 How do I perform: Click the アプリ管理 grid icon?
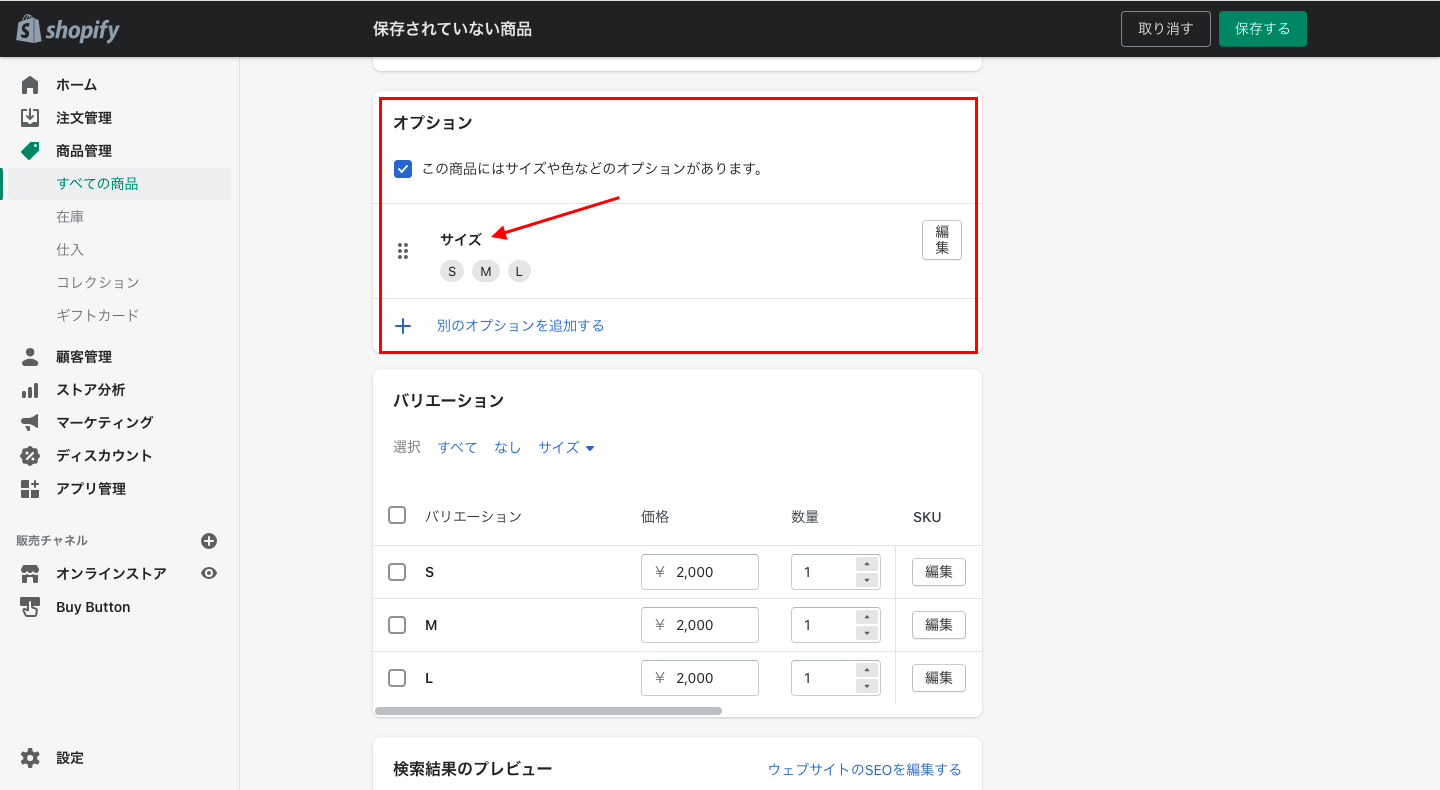(x=30, y=489)
